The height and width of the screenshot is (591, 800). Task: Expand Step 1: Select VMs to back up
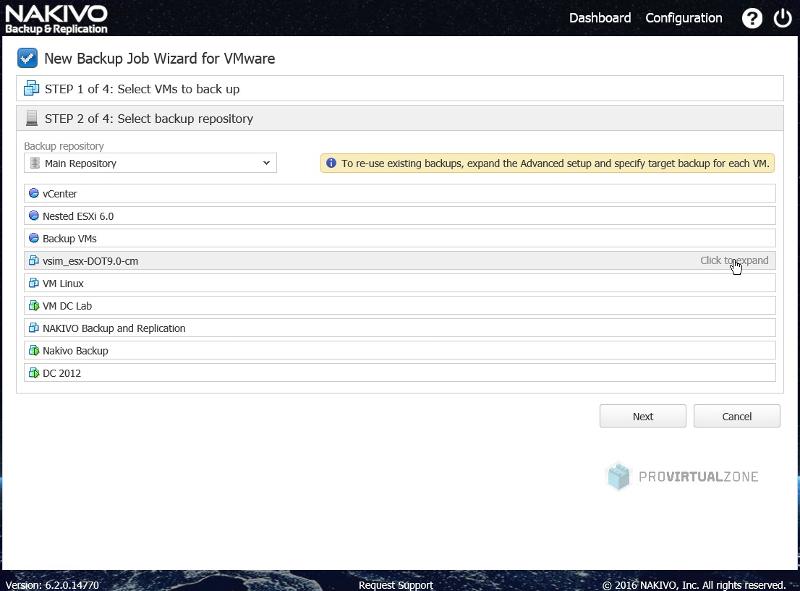[399, 88]
